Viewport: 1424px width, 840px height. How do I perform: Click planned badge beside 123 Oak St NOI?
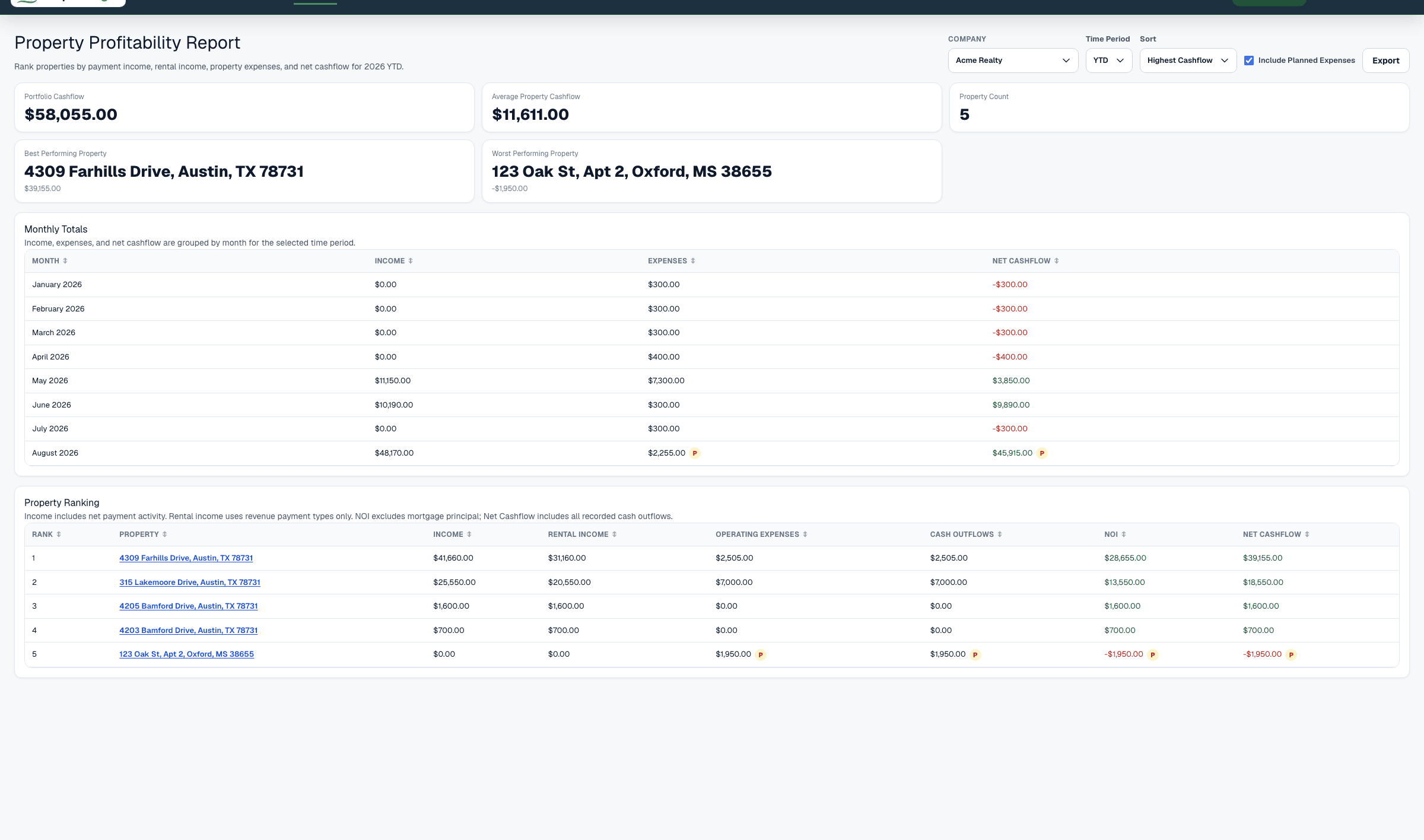pos(1153,655)
